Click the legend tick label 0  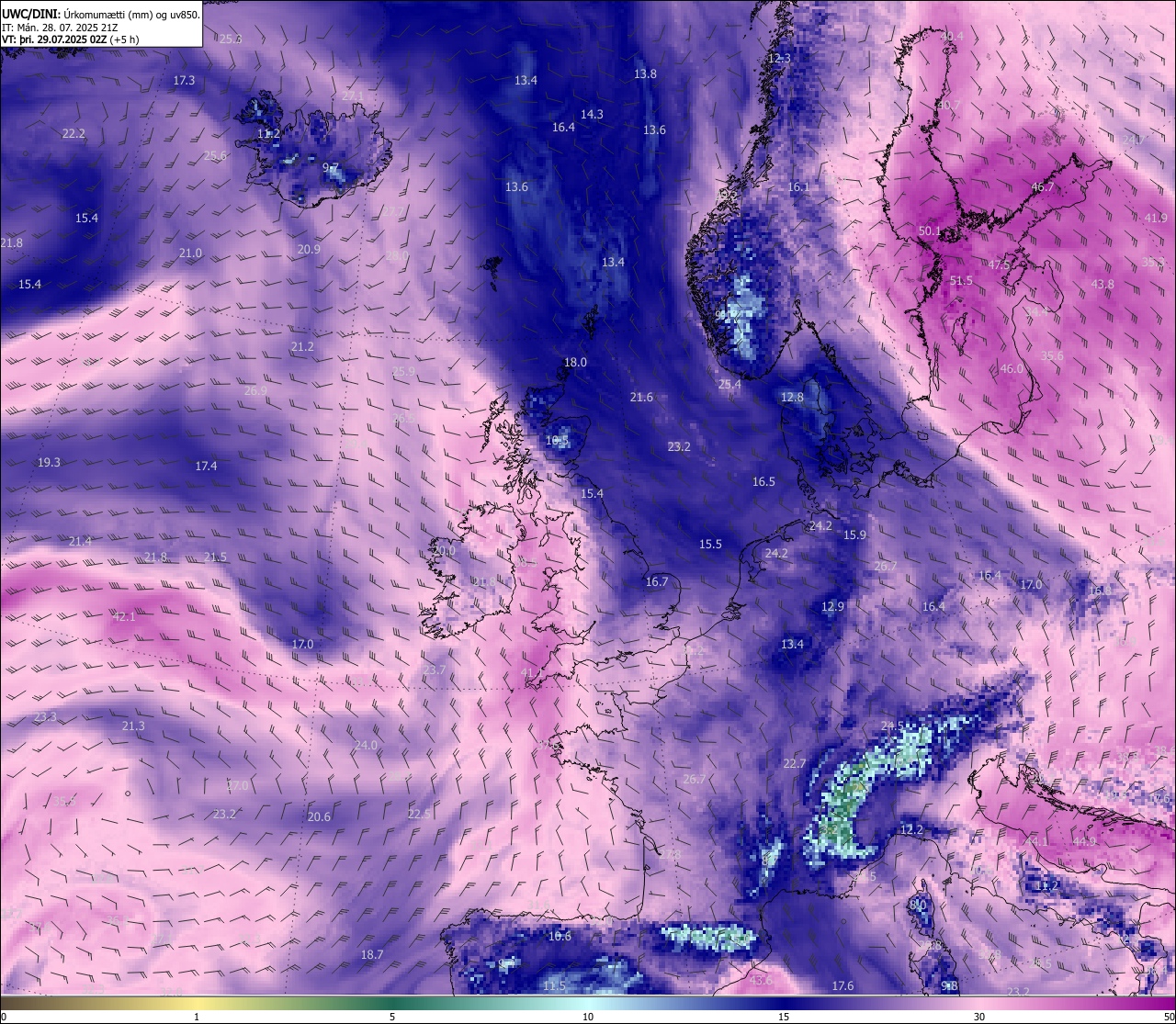(3, 1017)
